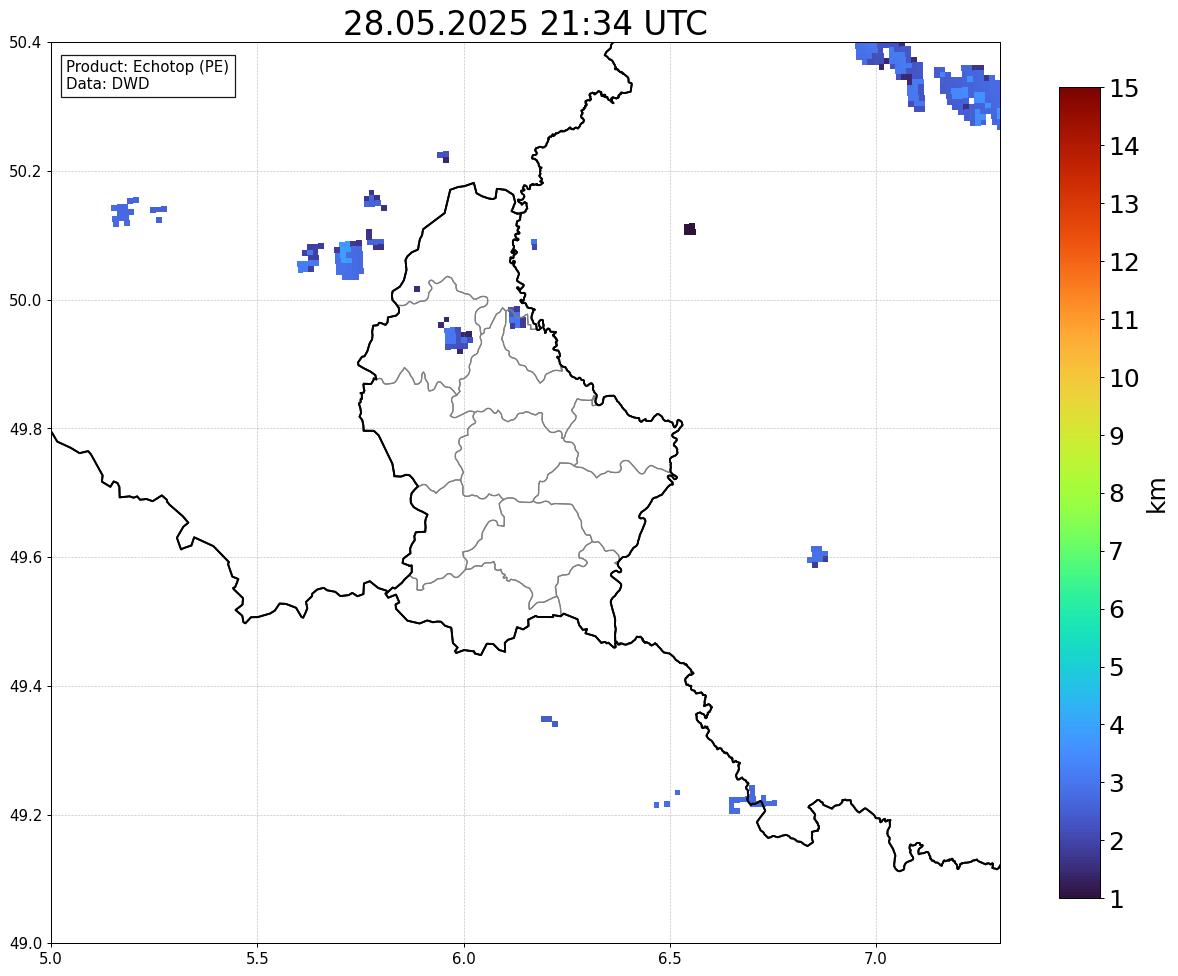Click longitude axis label 5.5
Screen dimensions: 1178x976
258,959
